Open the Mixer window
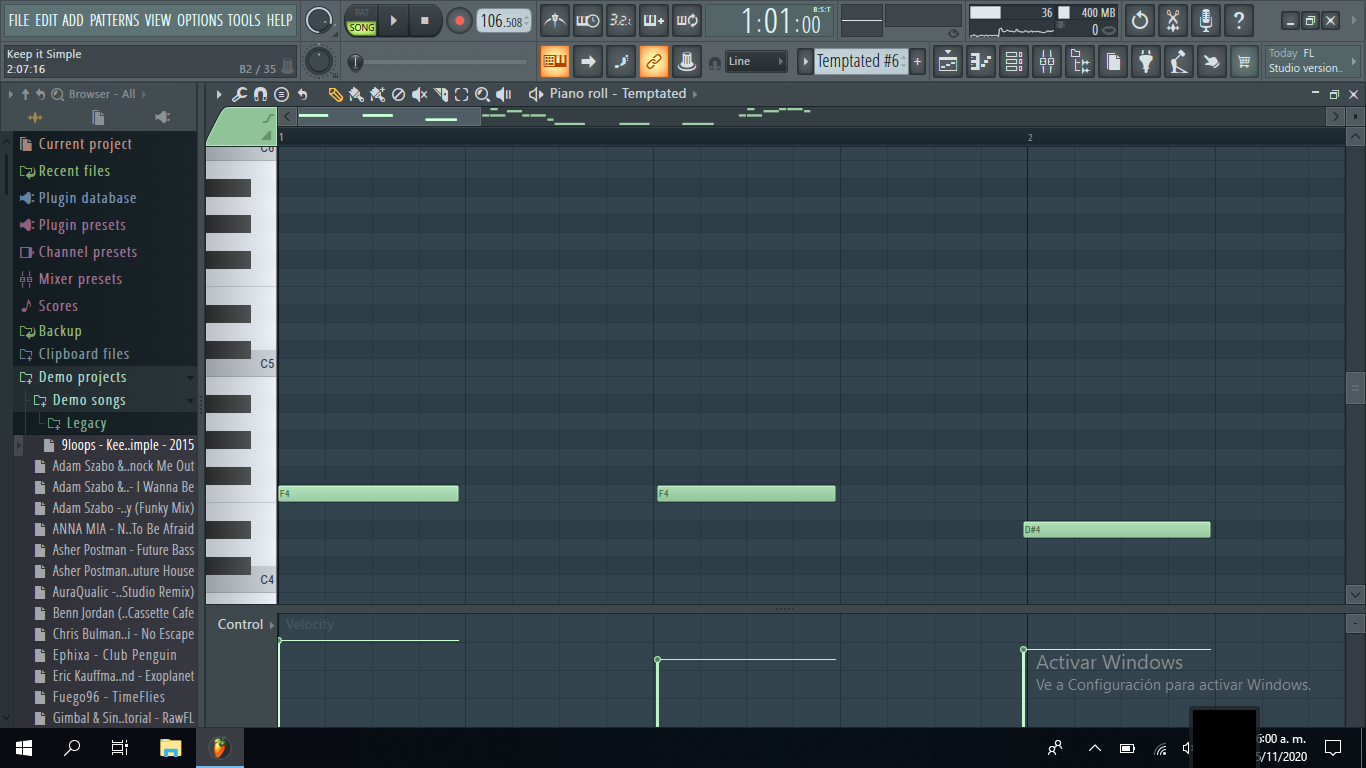1366x768 pixels. coord(1047,61)
